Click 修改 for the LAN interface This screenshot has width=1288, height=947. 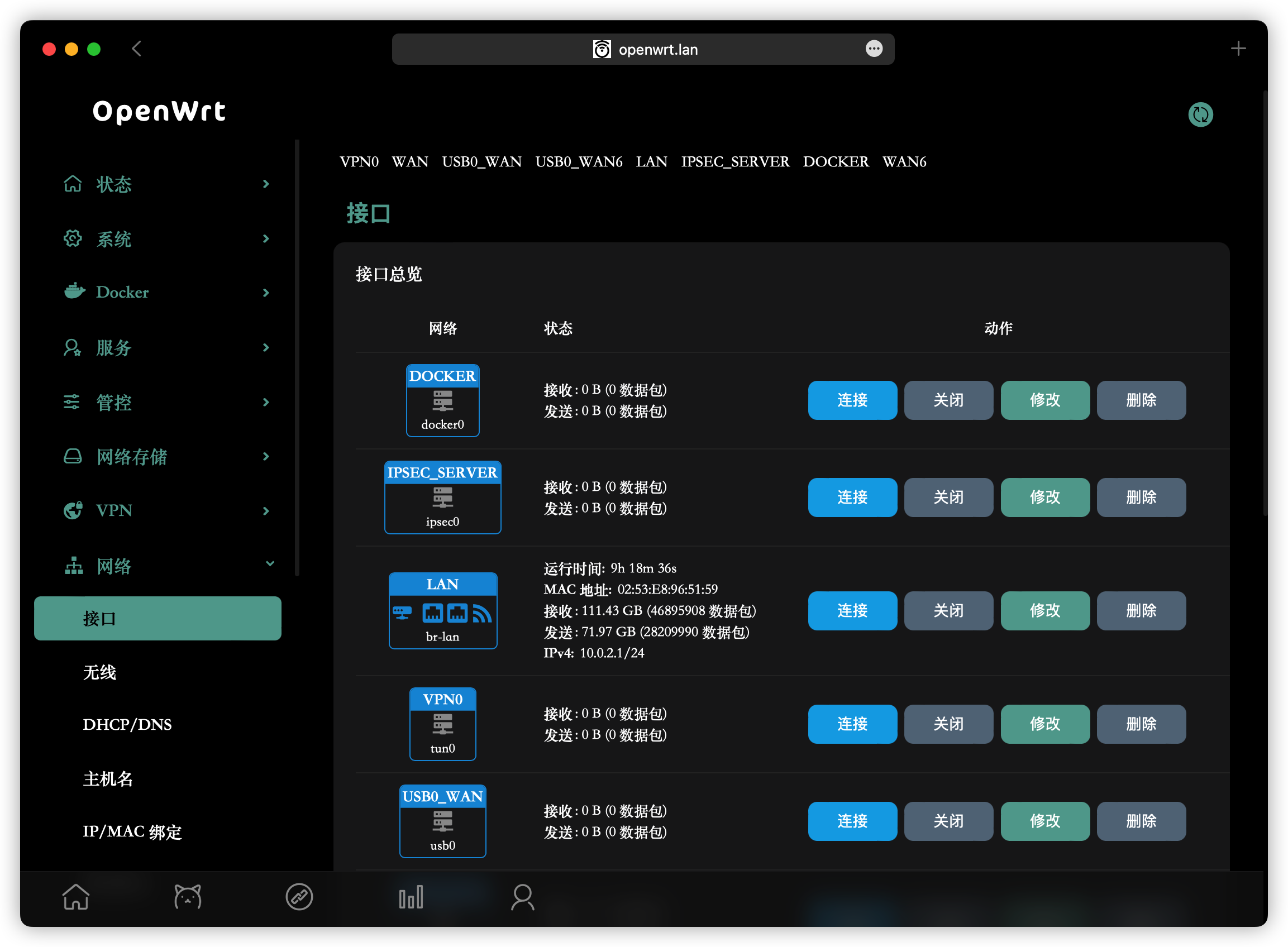click(1046, 611)
